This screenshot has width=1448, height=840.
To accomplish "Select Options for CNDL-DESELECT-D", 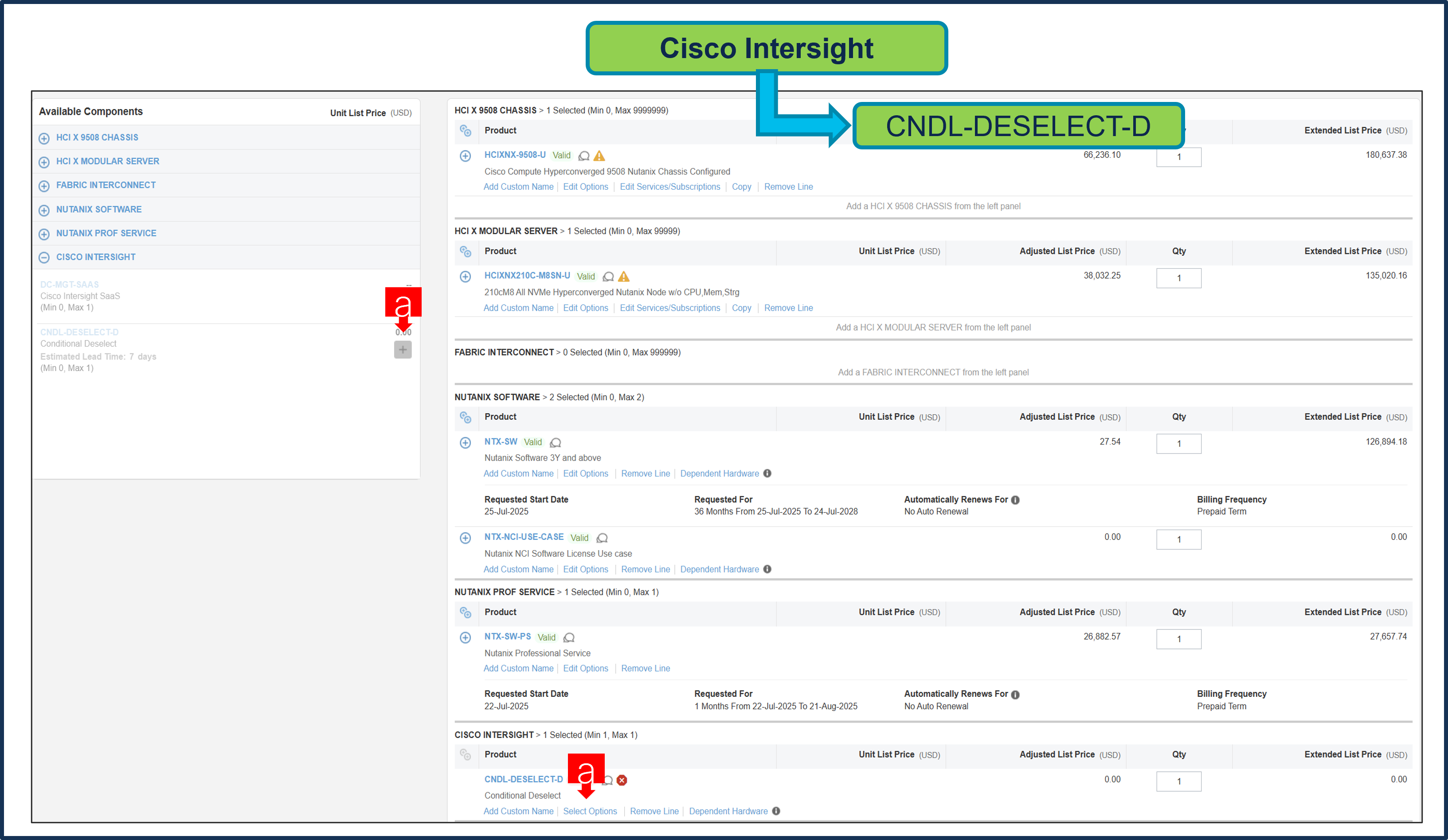I will pos(590,811).
